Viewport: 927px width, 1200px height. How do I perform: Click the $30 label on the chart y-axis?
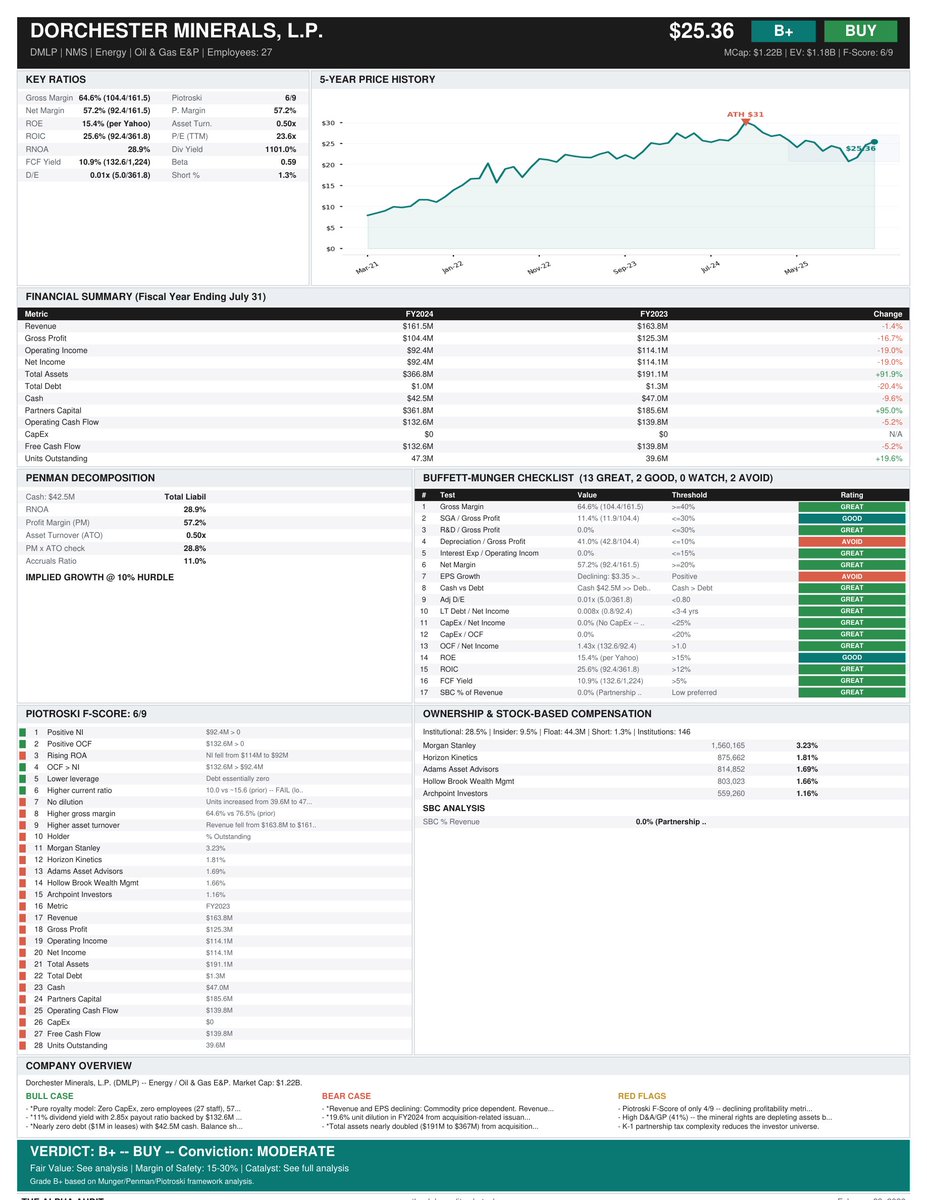coord(328,123)
